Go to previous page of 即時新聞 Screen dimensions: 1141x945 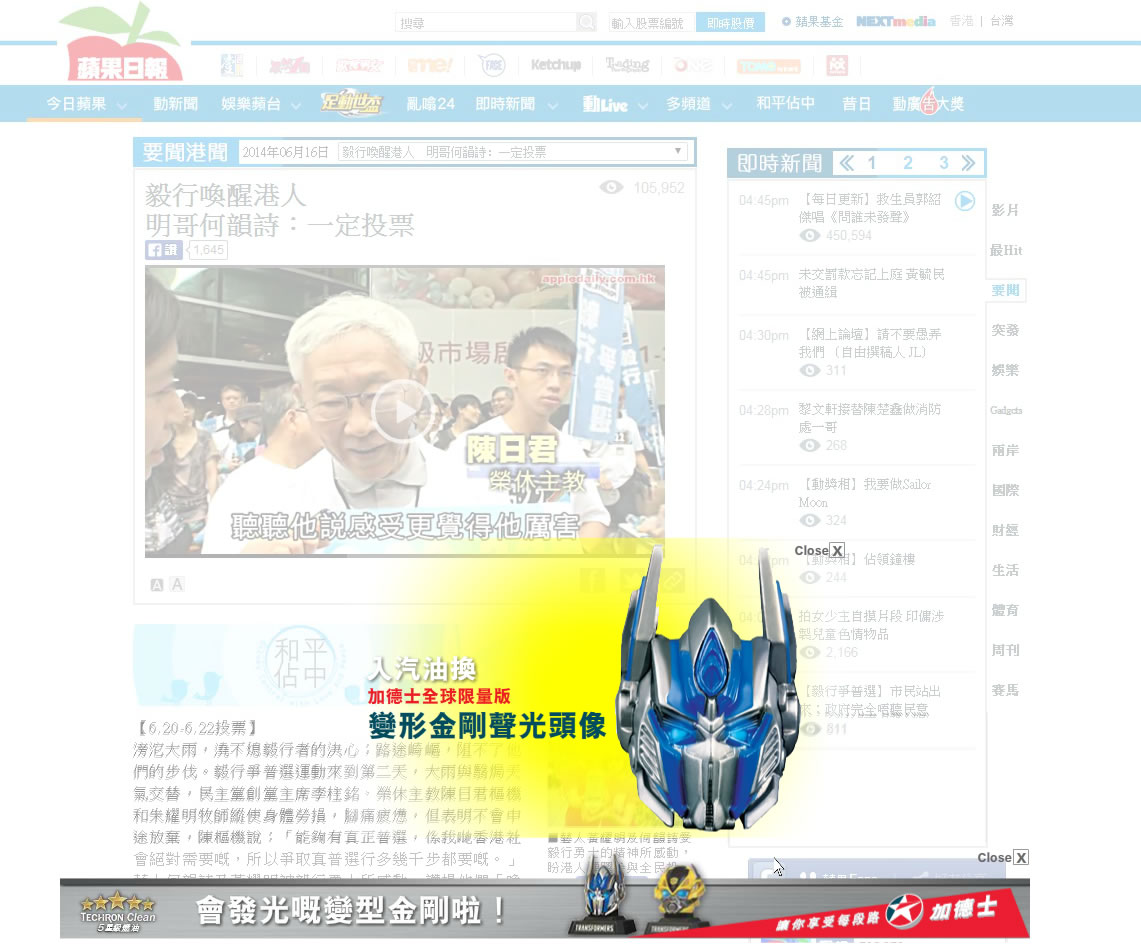click(x=846, y=163)
